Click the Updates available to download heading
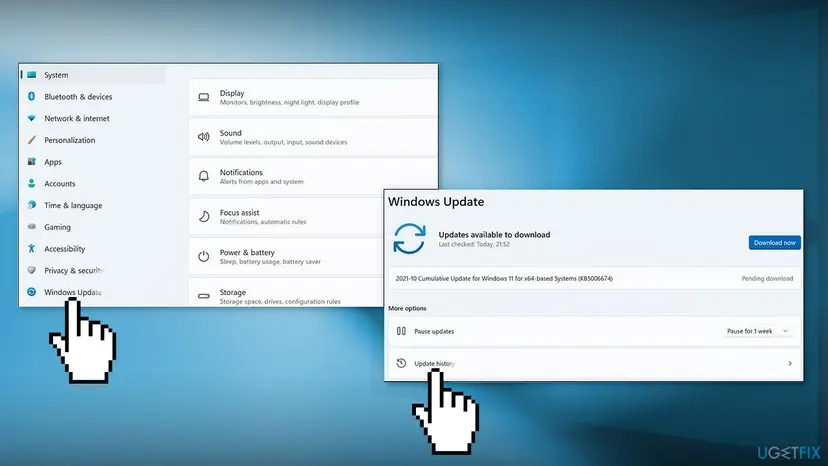The width and height of the screenshot is (828, 466). [x=494, y=235]
